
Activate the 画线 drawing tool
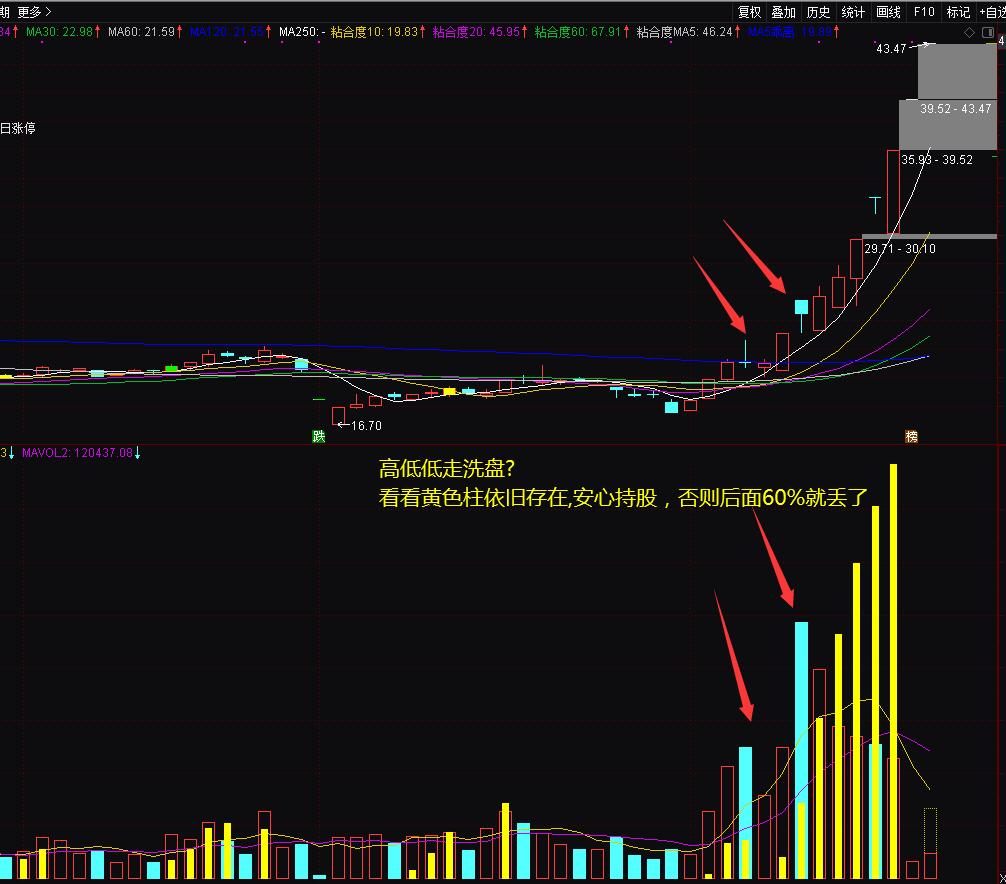pyautogui.click(x=888, y=12)
